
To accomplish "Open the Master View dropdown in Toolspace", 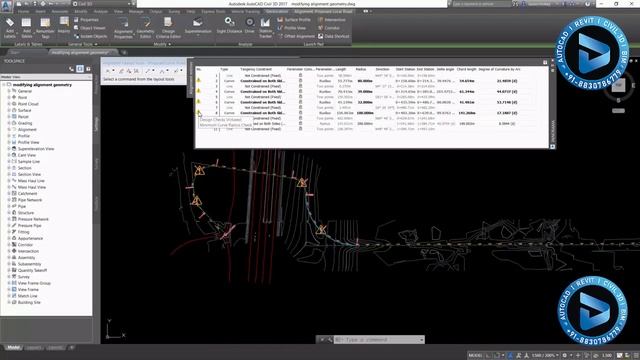I will tap(46, 77).
